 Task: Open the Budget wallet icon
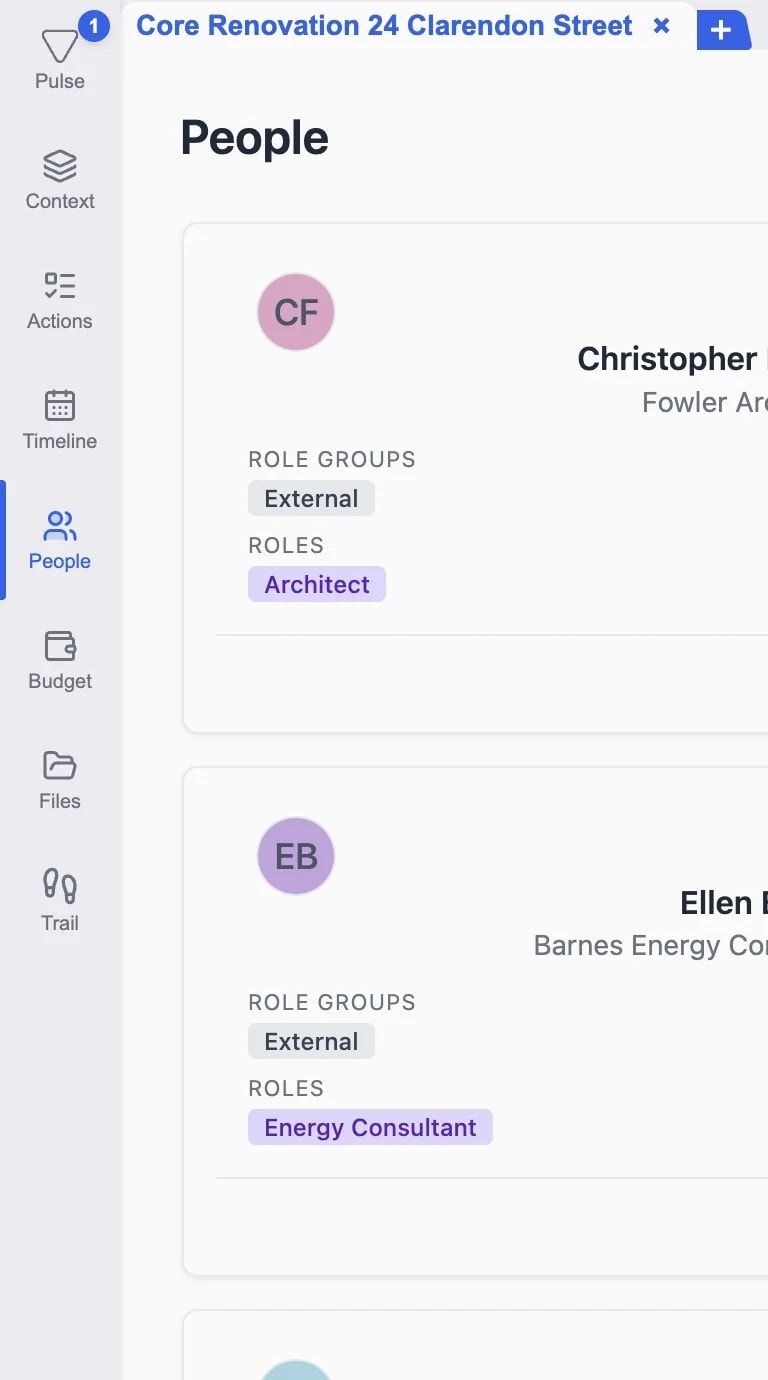(60, 646)
